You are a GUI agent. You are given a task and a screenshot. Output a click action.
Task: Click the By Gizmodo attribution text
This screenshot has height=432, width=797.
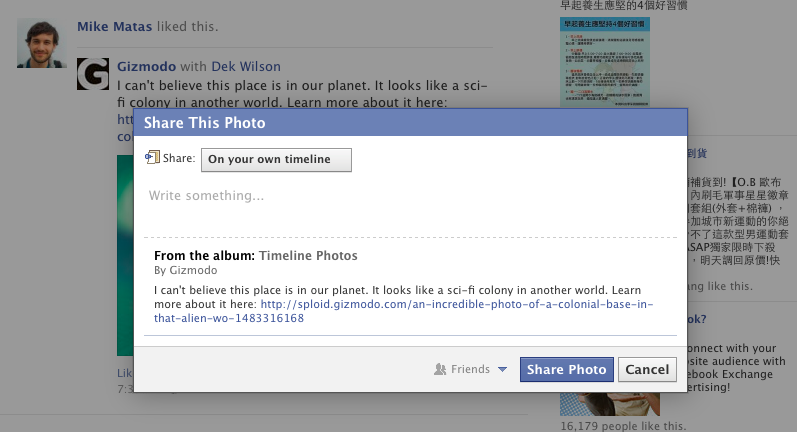point(186,270)
